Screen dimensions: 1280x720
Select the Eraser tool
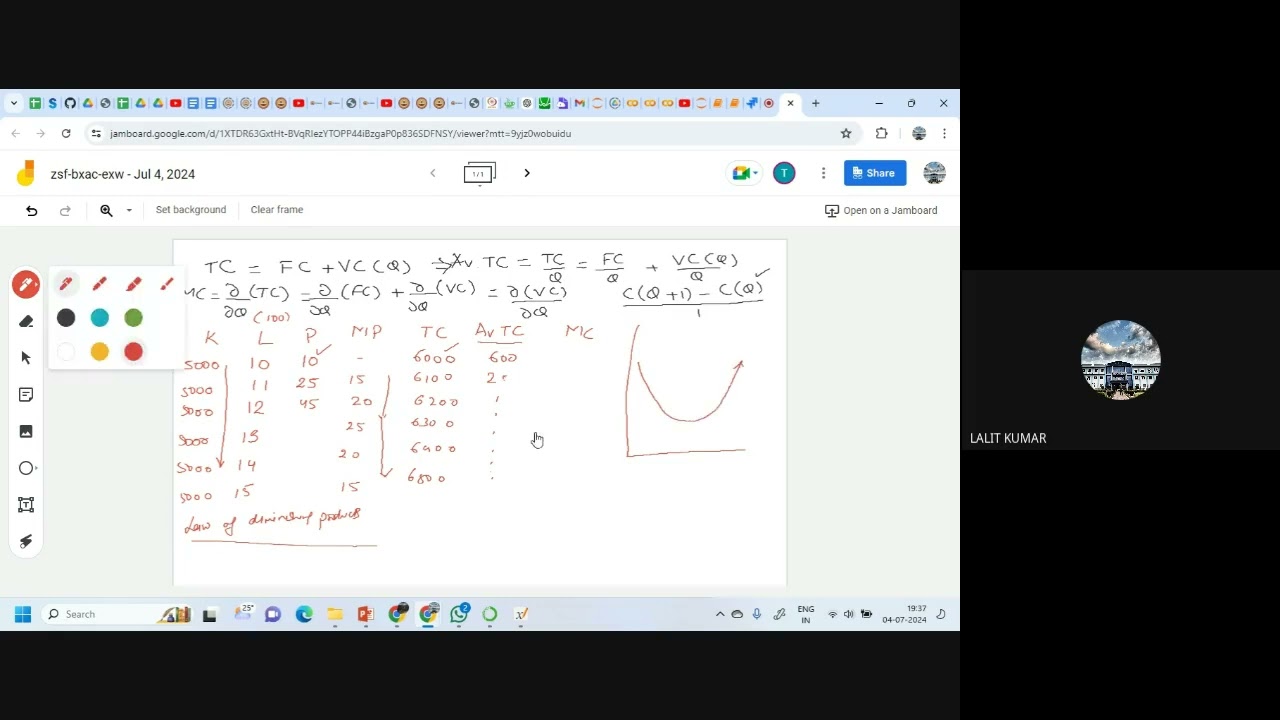click(x=26, y=321)
